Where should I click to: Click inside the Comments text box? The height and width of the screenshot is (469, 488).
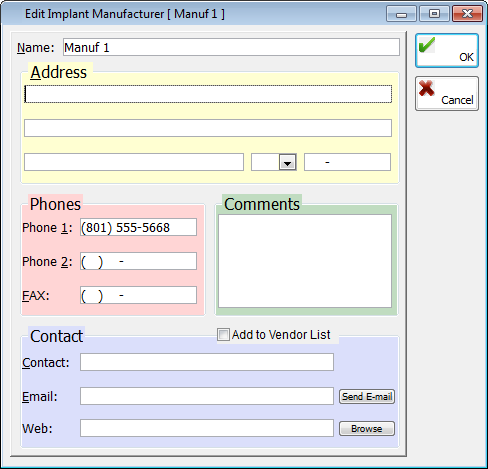[x=305, y=261]
